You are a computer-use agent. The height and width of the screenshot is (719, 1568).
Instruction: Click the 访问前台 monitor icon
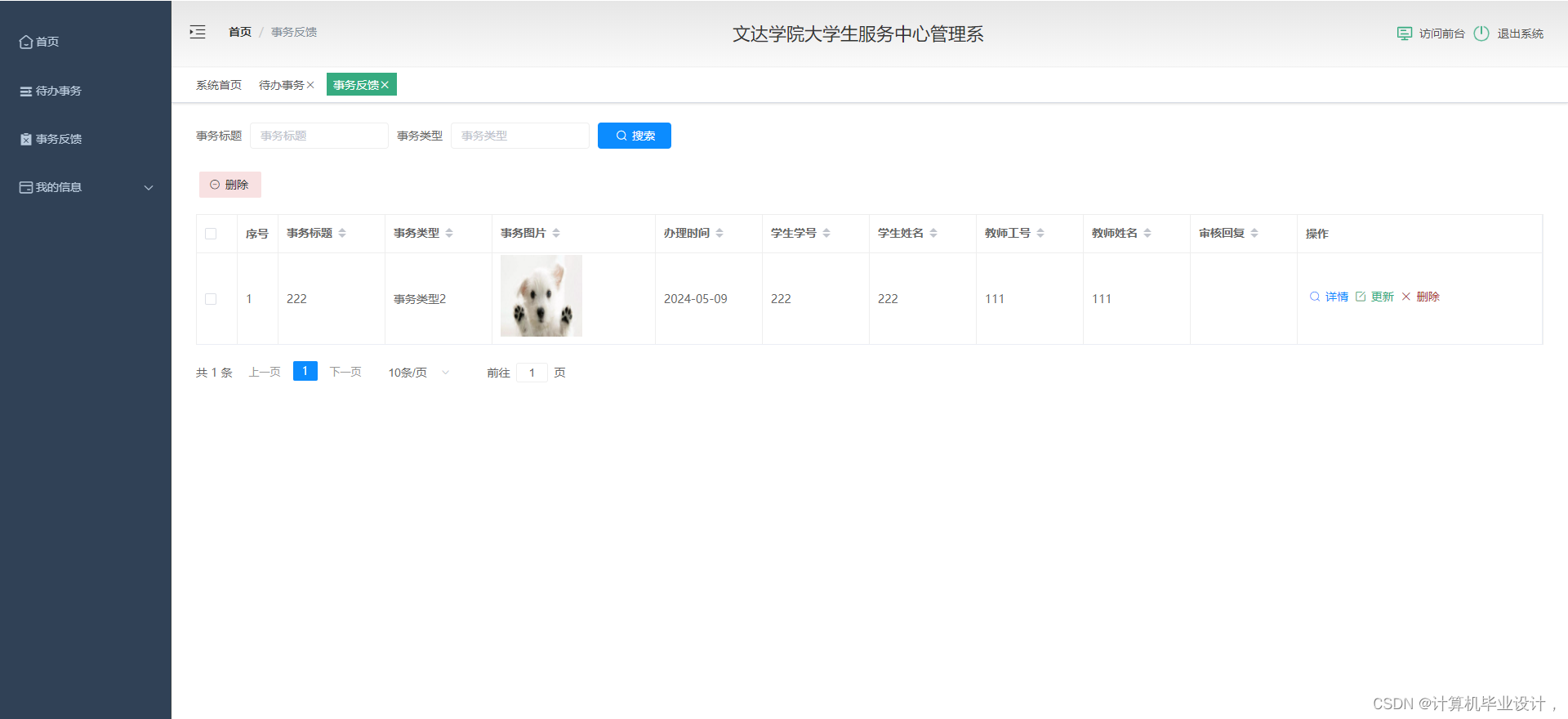coord(1405,33)
